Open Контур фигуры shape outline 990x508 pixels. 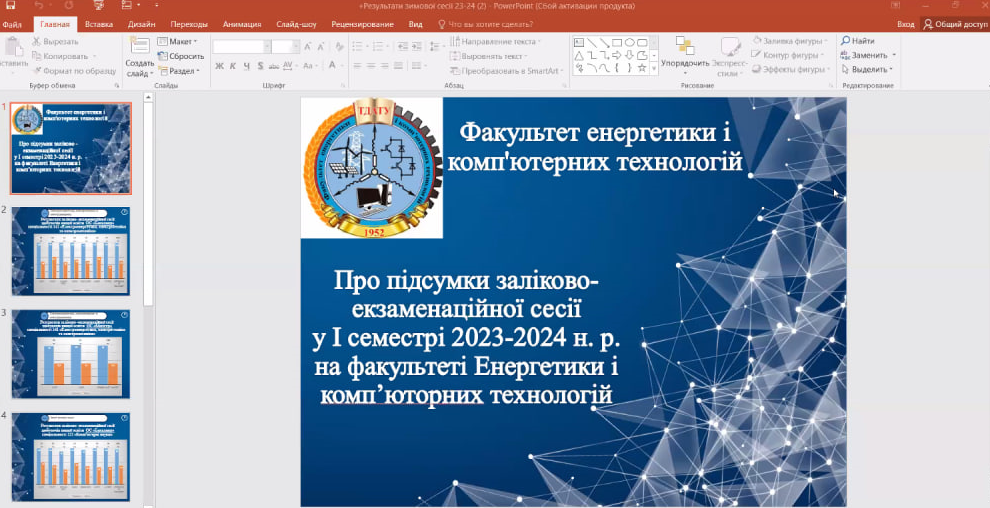pyautogui.click(x=789, y=56)
